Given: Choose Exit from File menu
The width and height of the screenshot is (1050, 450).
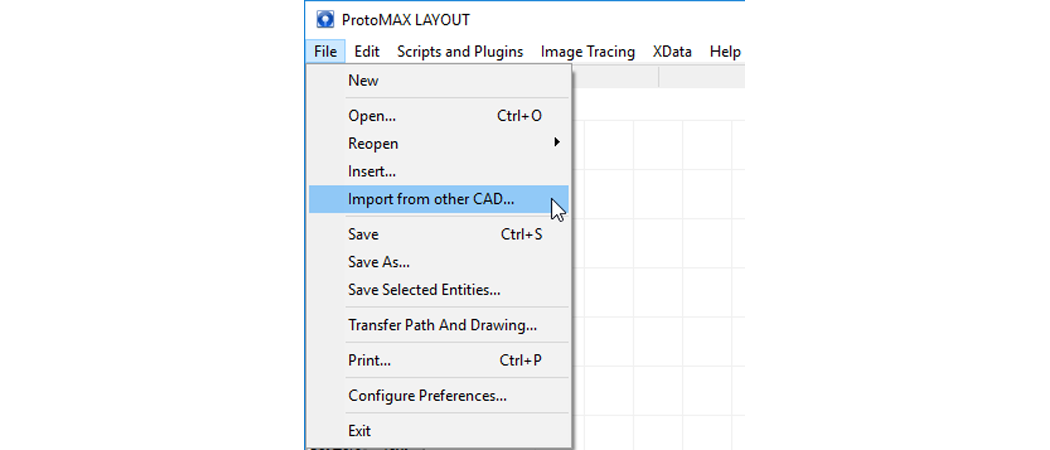Looking at the screenshot, I should 359,431.
